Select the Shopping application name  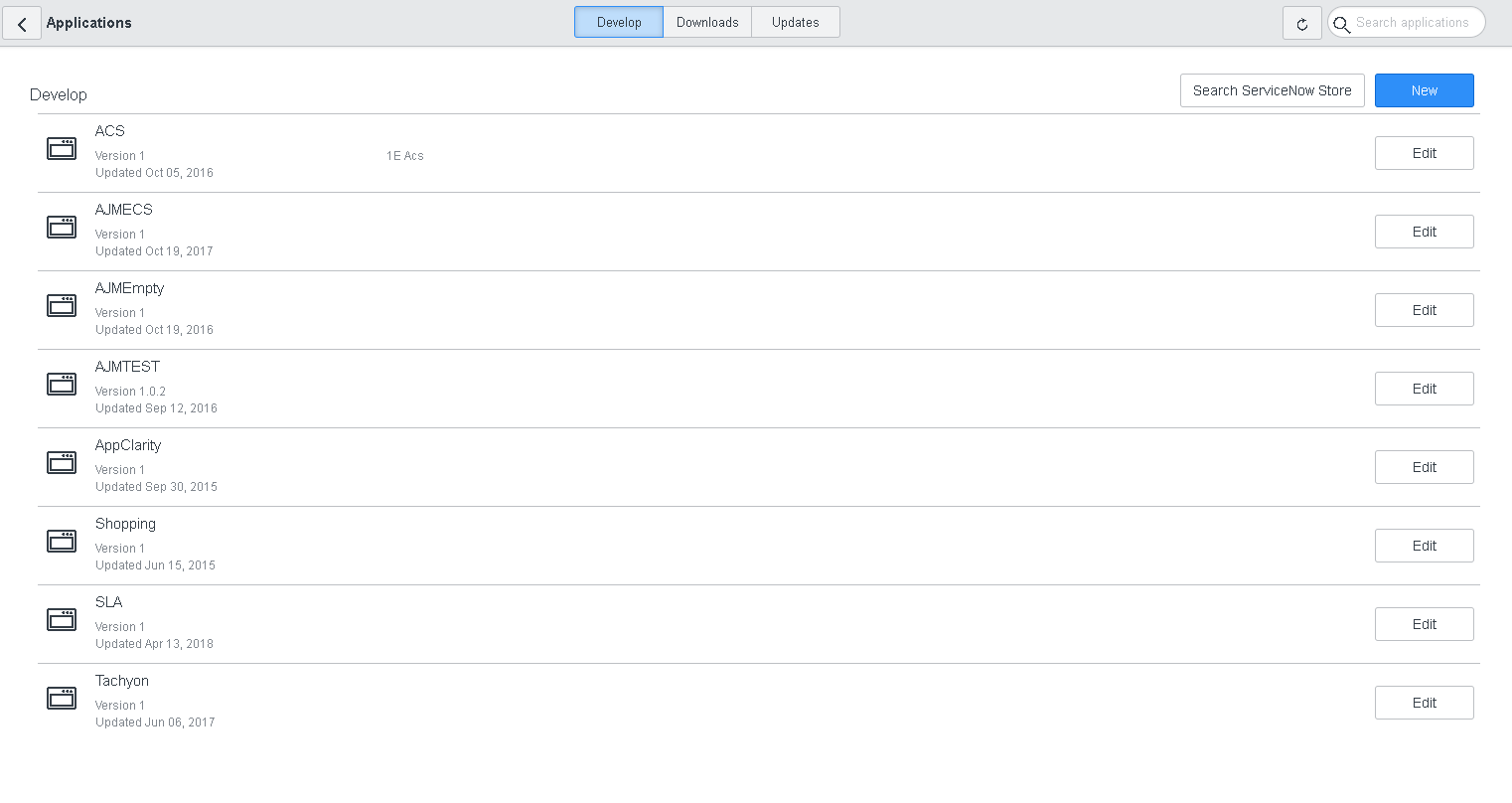tap(125, 524)
